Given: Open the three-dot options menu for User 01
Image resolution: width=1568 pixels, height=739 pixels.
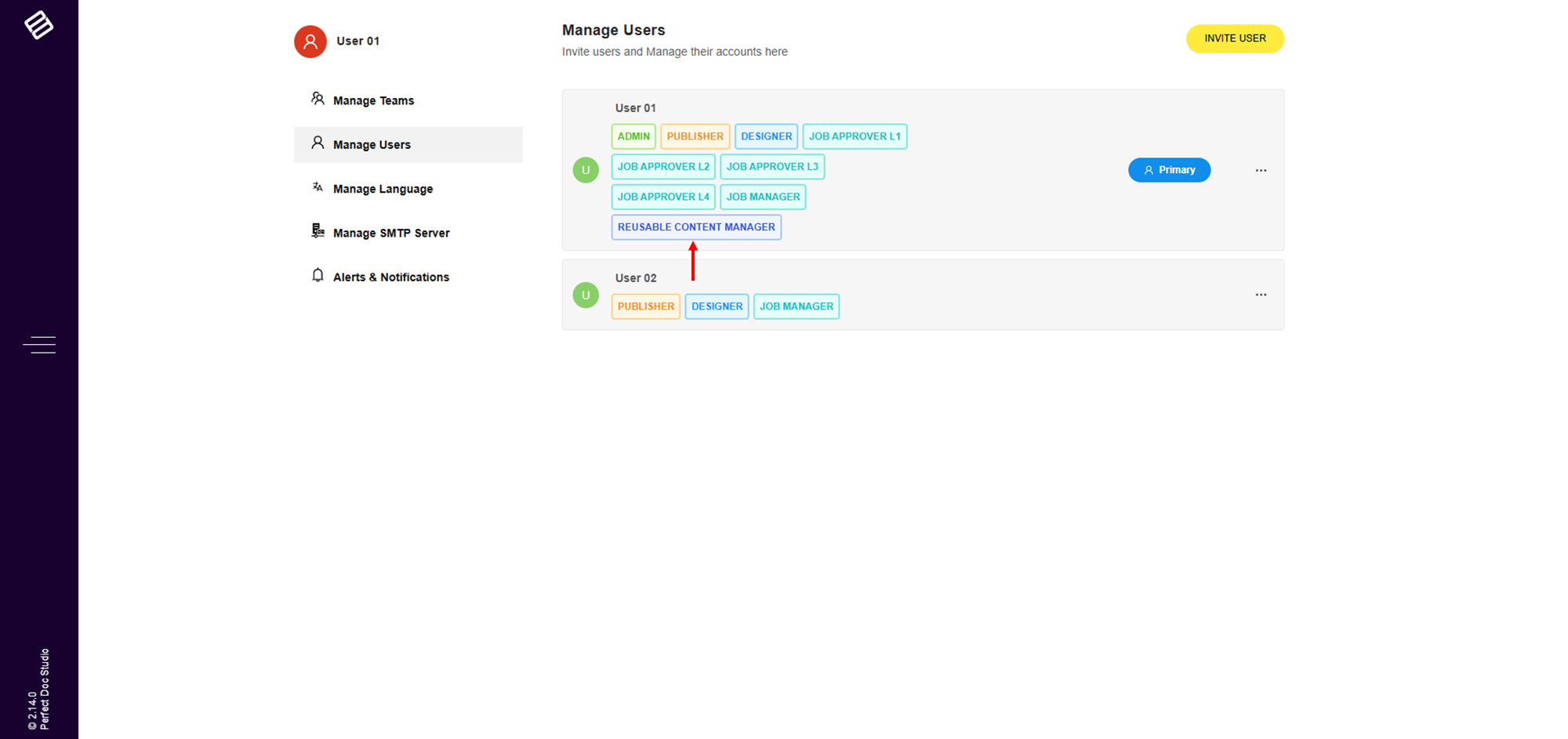Looking at the screenshot, I should (x=1261, y=170).
